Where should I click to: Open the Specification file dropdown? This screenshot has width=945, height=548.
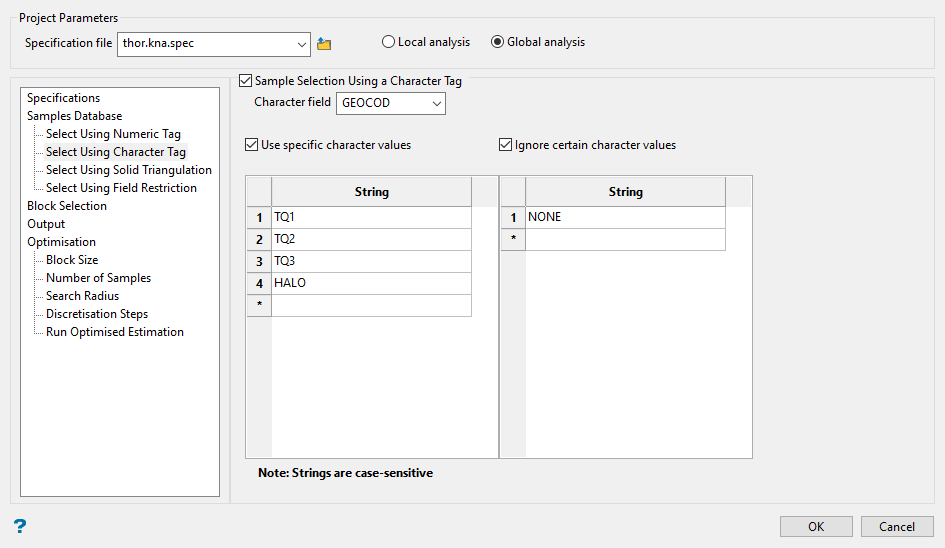coord(302,44)
